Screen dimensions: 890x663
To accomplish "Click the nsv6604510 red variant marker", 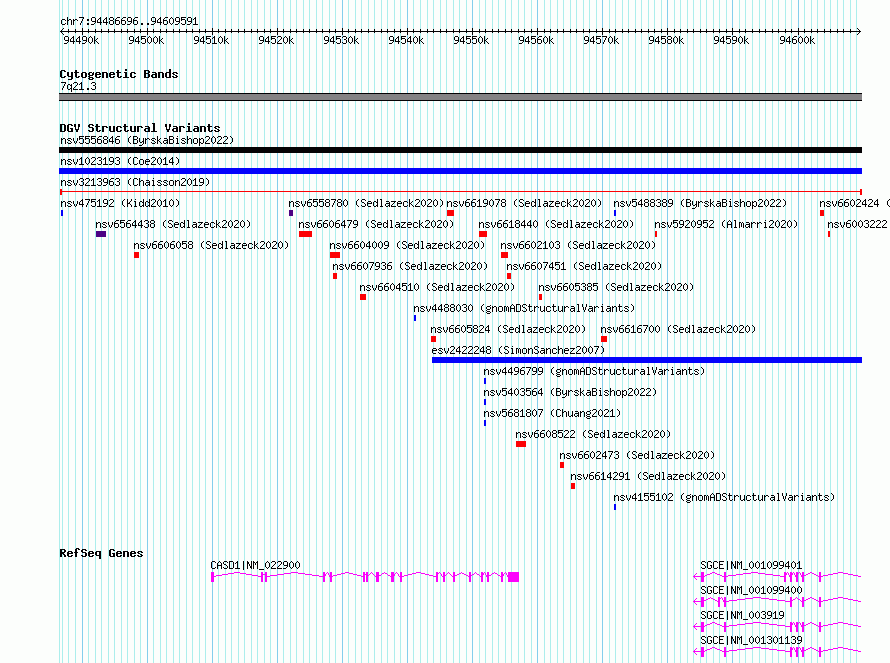I will 363,297.
